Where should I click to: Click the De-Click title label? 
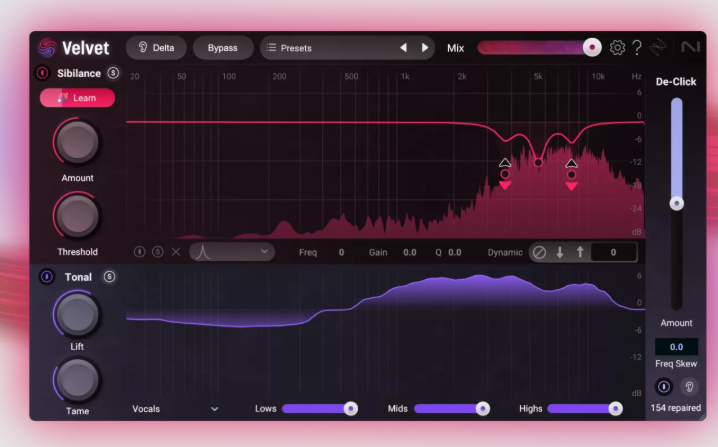pyautogui.click(x=676, y=82)
